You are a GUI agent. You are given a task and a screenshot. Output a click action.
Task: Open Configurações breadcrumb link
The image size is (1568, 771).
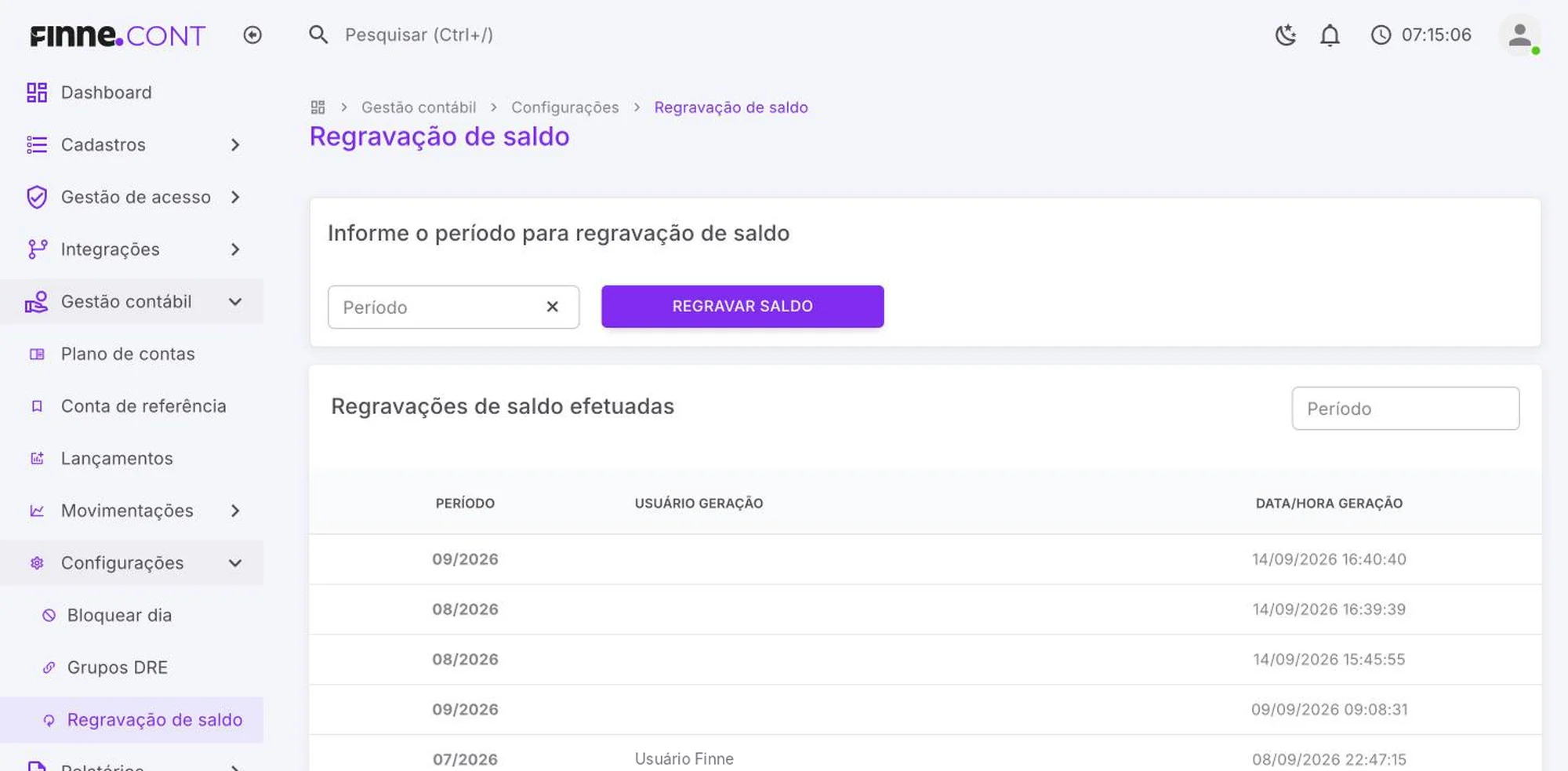565,107
